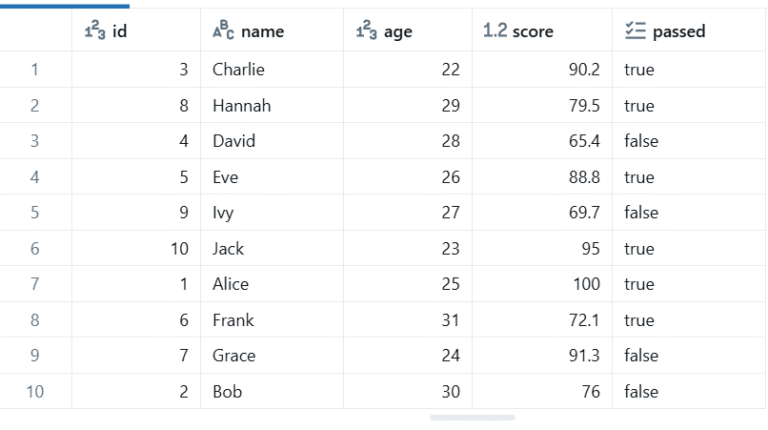
Task: Click the string type icon beside name
Action: [x=222, y=31]
